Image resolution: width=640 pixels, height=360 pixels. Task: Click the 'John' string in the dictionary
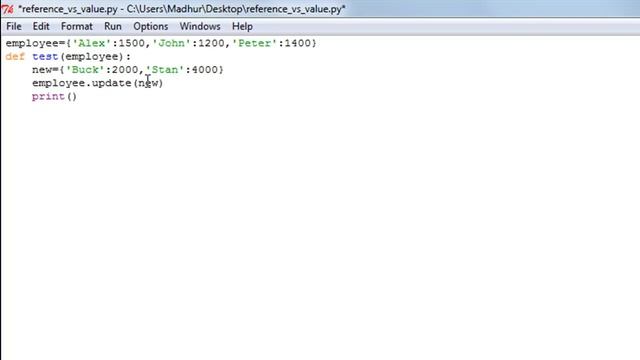[171, 43]
